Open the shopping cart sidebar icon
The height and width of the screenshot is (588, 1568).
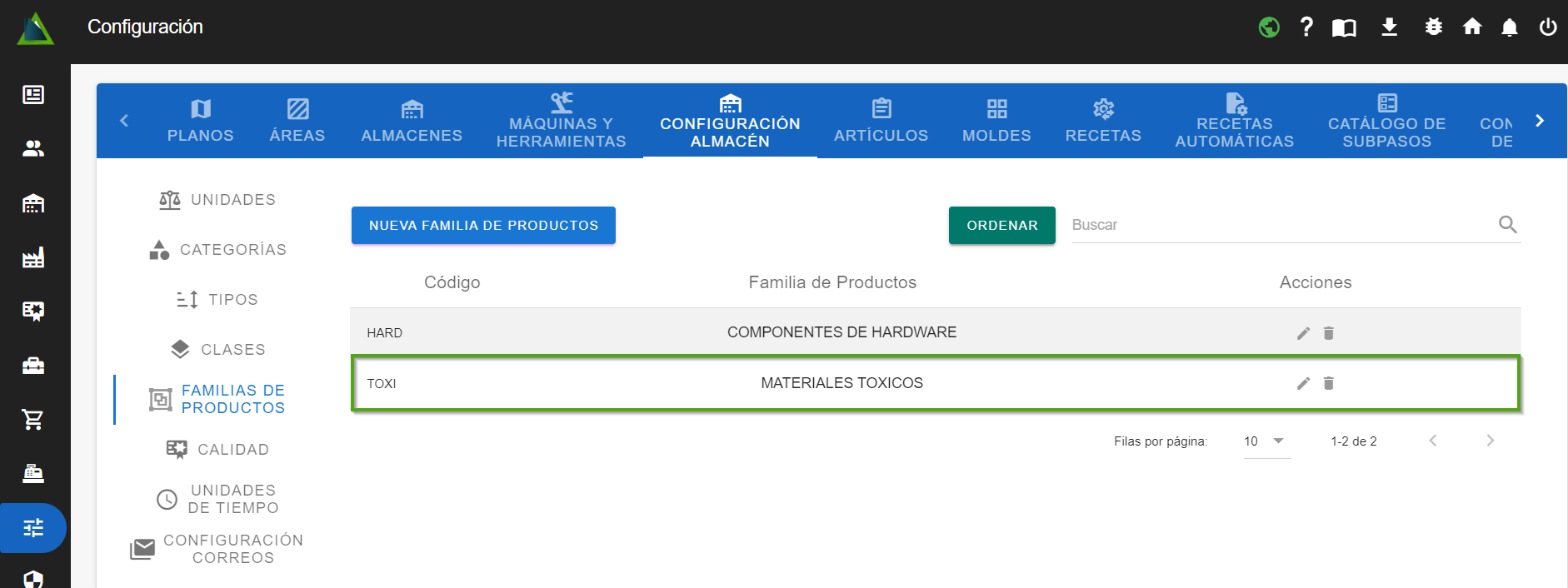pos(33,420)
